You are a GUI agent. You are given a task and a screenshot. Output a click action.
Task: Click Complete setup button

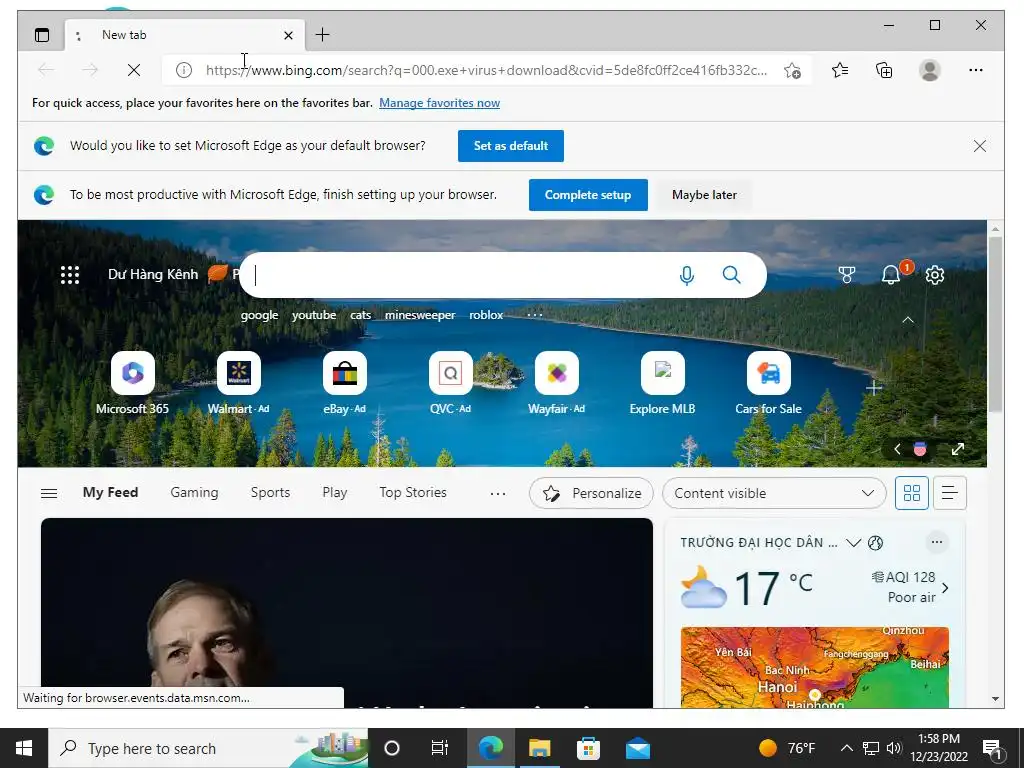tap(588, 195)
